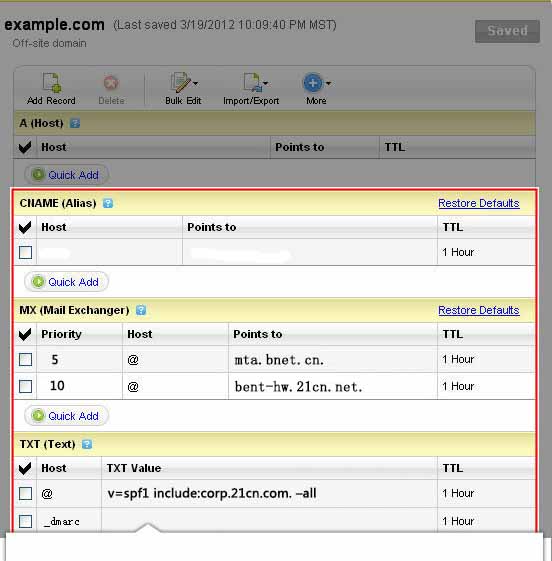The width and height of the screenshot is (552, 561).
Task: Click the Import/Export icon
Action: tap(252, 83)
